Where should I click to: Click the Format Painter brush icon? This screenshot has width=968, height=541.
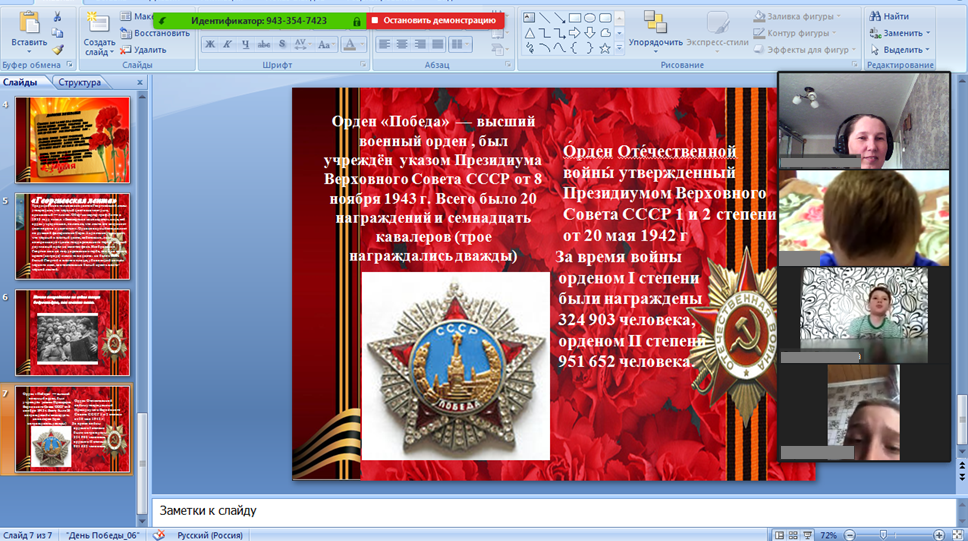(x=57, y=49)
